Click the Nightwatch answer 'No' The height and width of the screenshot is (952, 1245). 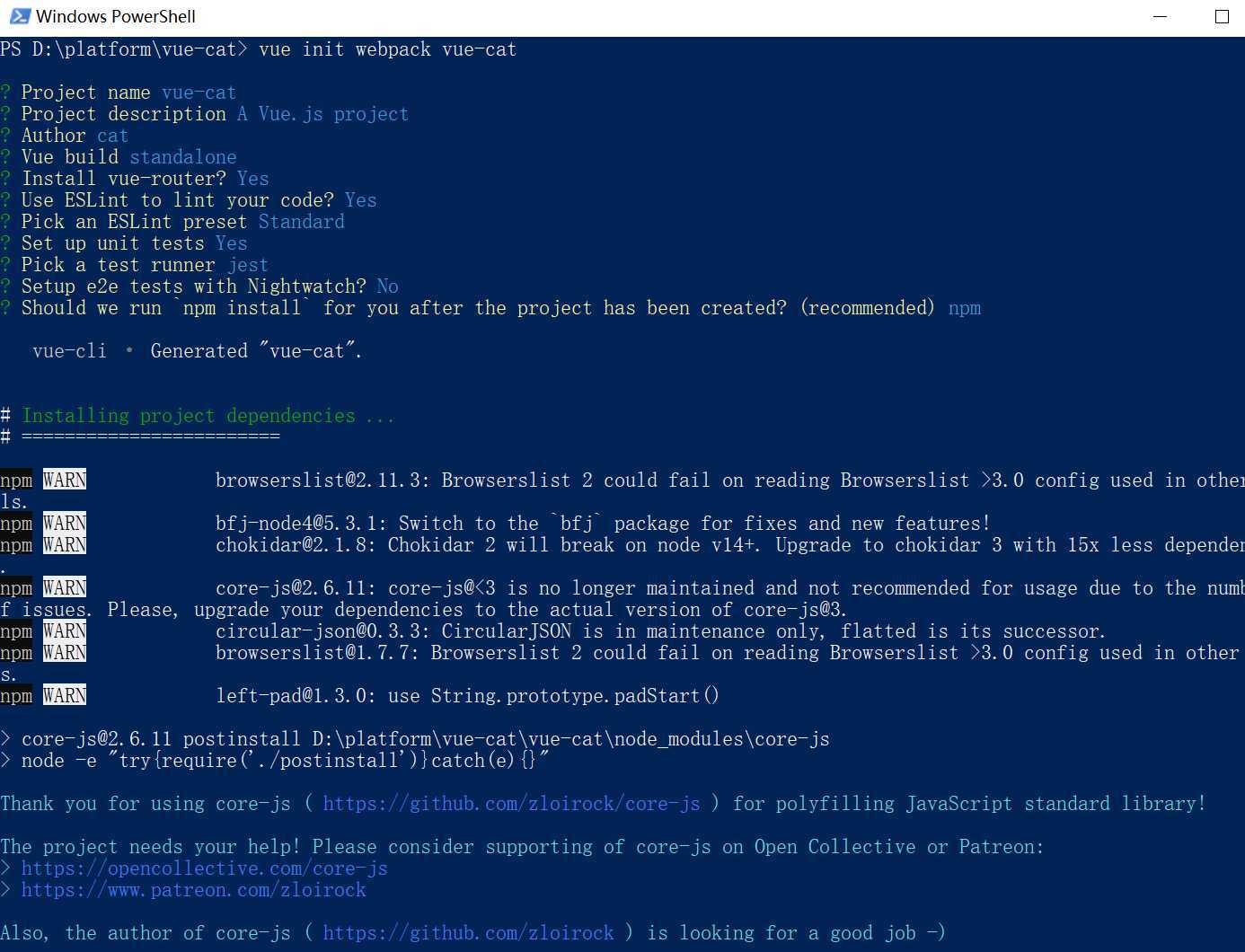point(387,286)
